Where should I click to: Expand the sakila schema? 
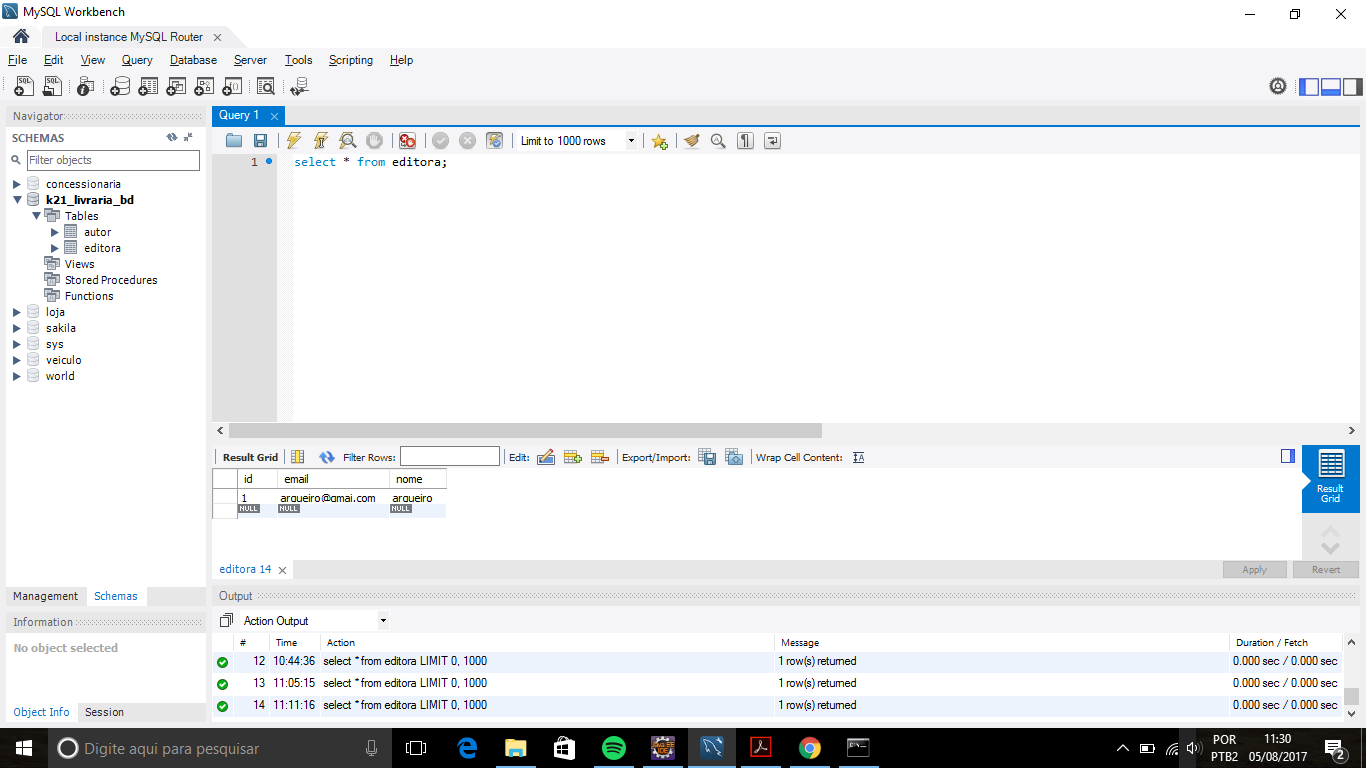point(17,328)
